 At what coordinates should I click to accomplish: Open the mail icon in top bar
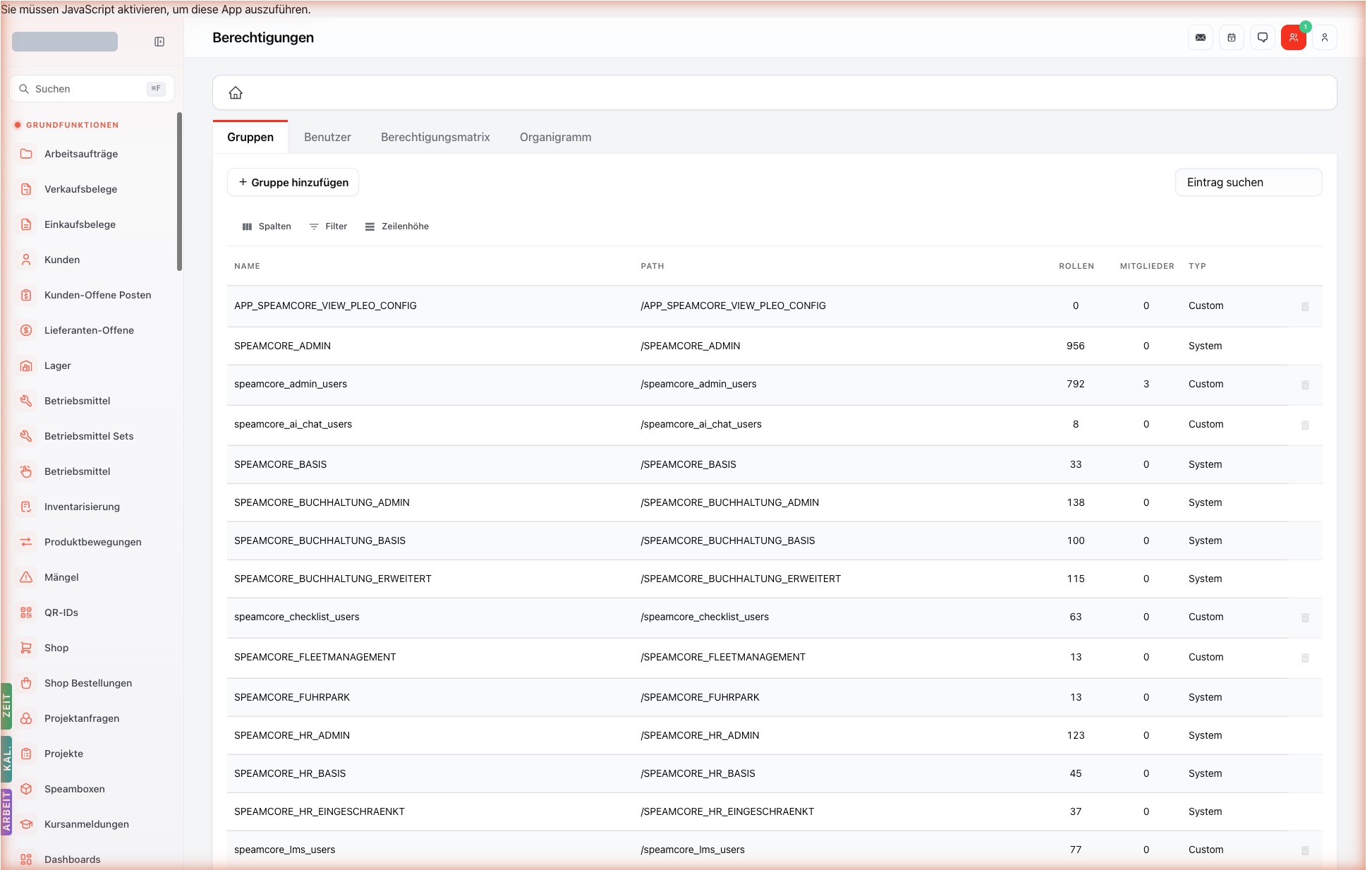(1201, 37)
